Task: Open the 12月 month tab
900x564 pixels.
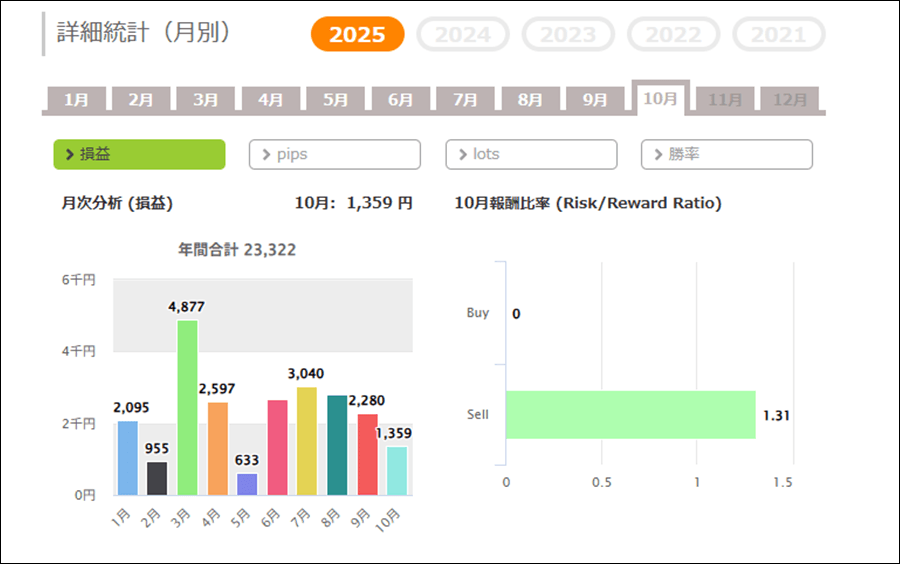Action: click(x=790, y=100)
